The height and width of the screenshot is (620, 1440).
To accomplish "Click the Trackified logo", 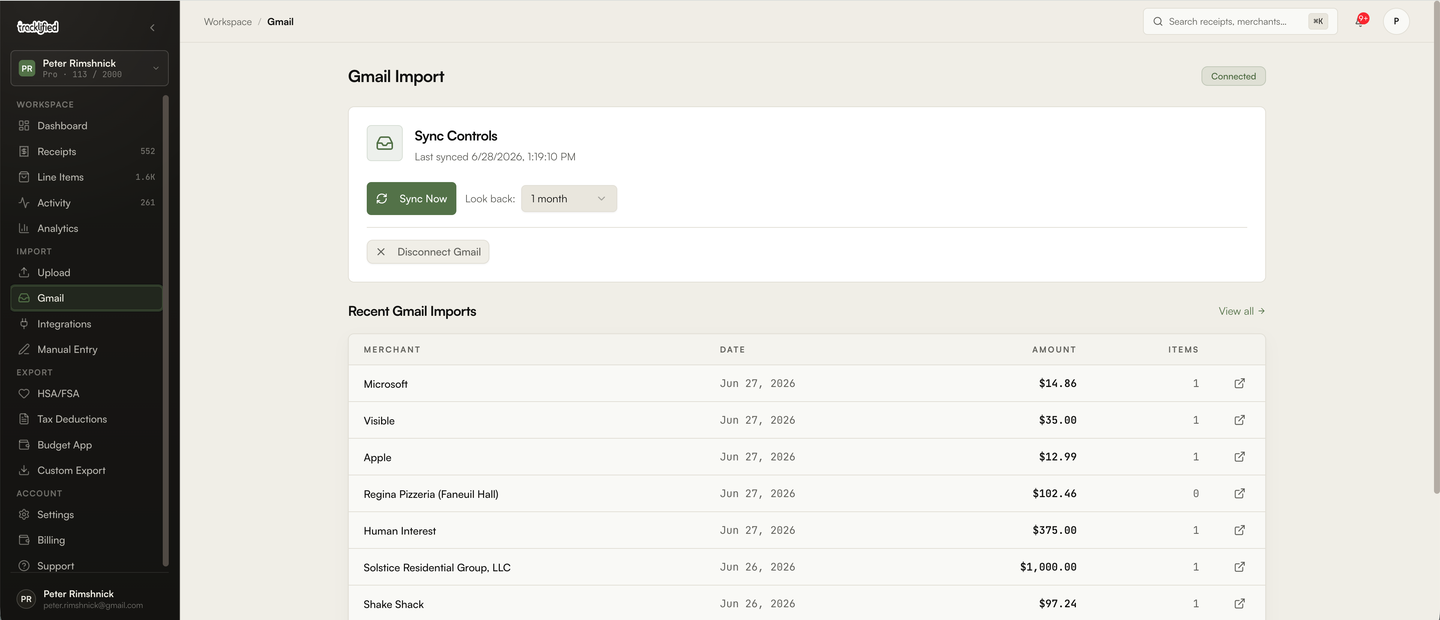I will [x=38, y=28].
